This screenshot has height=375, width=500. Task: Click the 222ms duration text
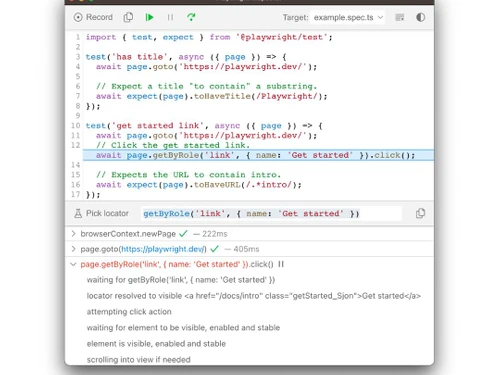tap(215, 234)
